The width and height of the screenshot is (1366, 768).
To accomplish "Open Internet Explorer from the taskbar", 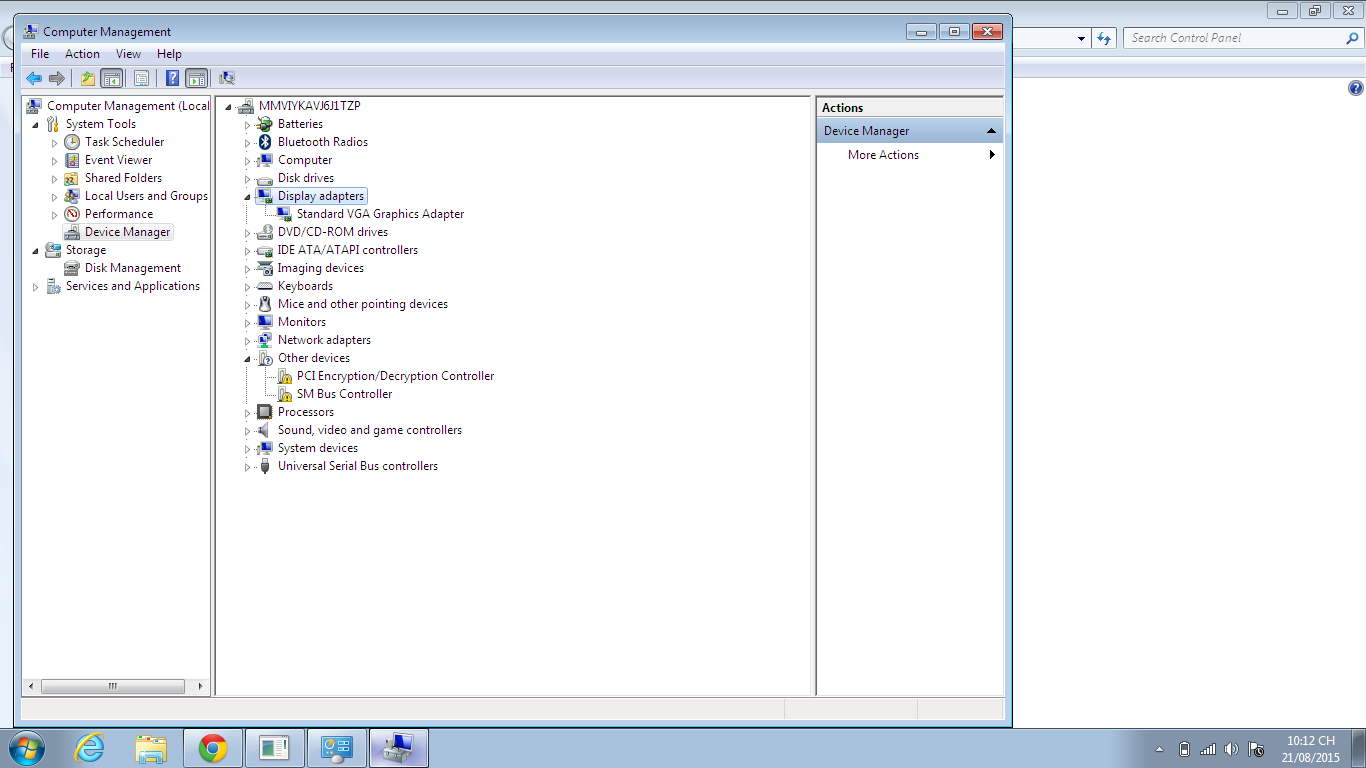I will (x=90, y=747).
